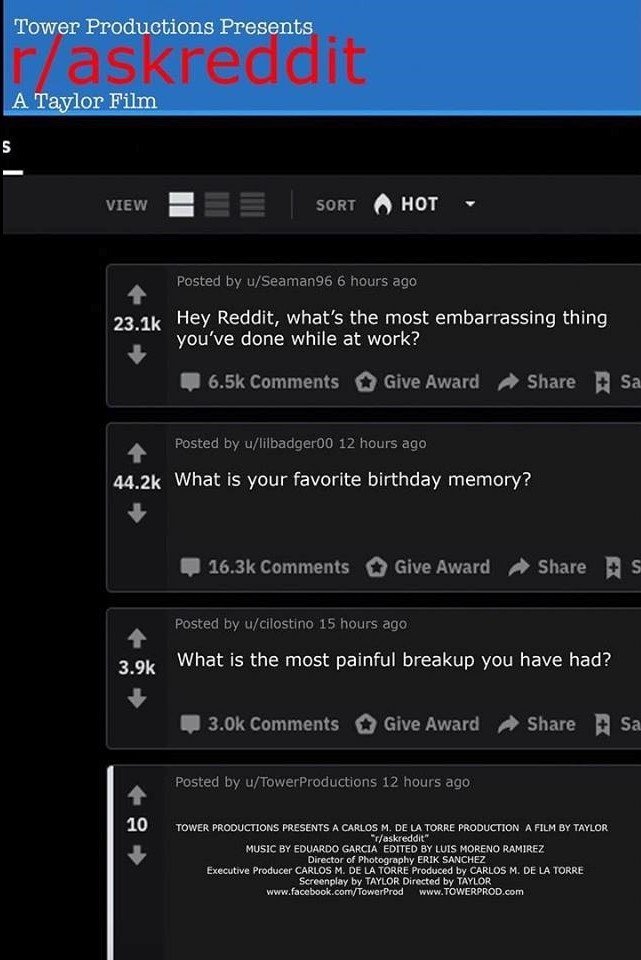Downvote the embarrassing thing at work post
641x960 pixels.
click(137, 354)
